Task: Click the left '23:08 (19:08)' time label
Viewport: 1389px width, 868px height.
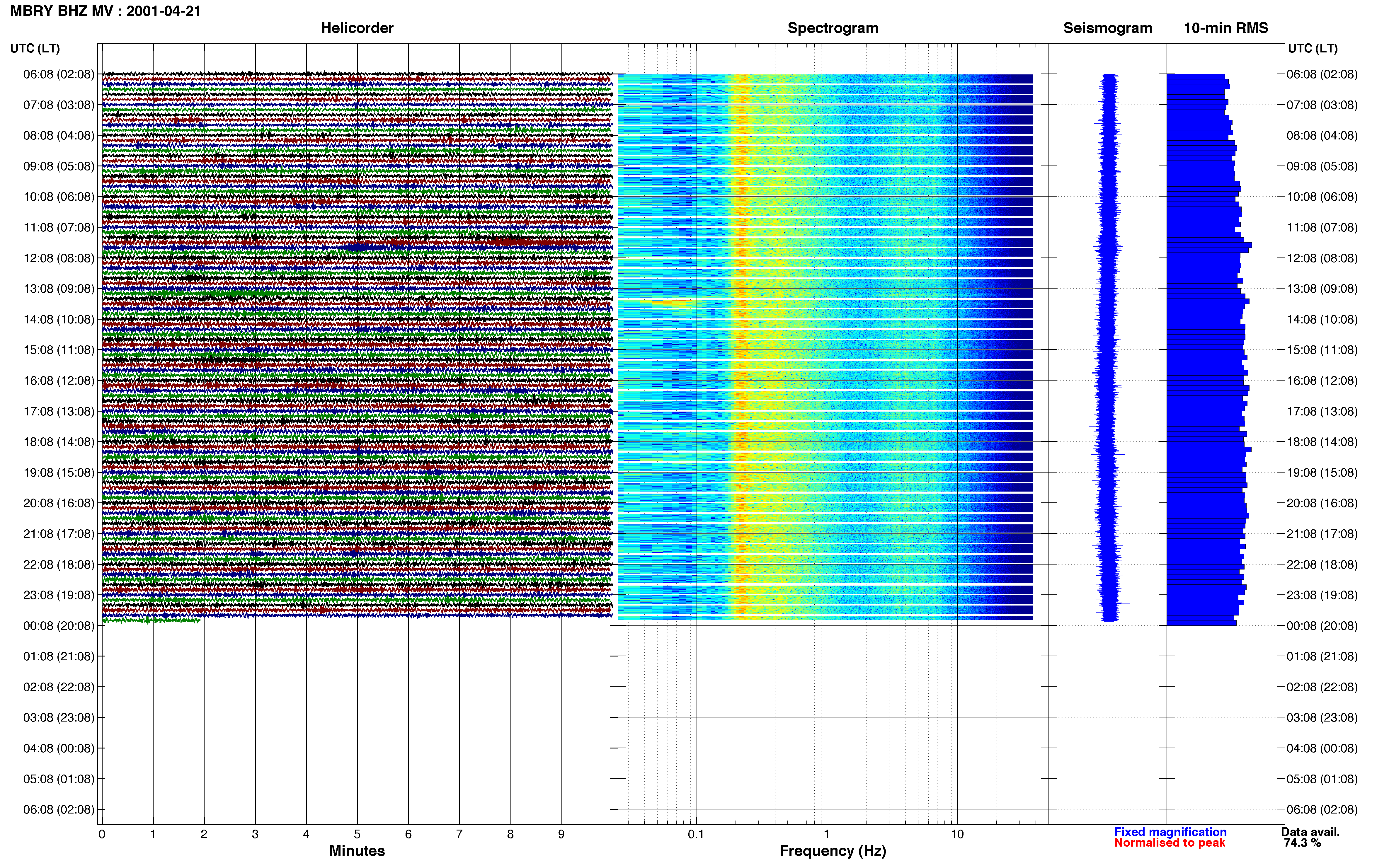Action: click(x=59, y=595)
